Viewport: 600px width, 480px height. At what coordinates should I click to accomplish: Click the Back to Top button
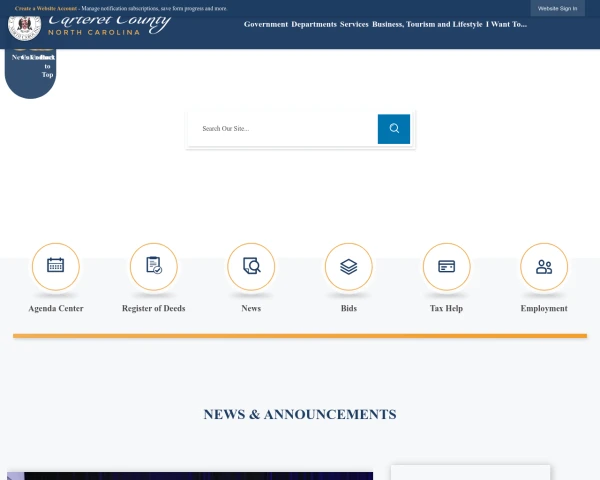pos(46,70)
